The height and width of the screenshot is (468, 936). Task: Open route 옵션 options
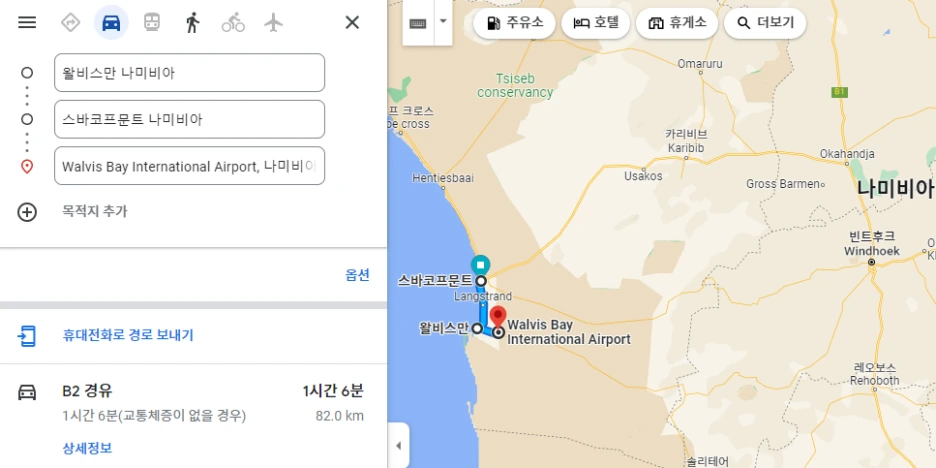[x=357, y=275]
